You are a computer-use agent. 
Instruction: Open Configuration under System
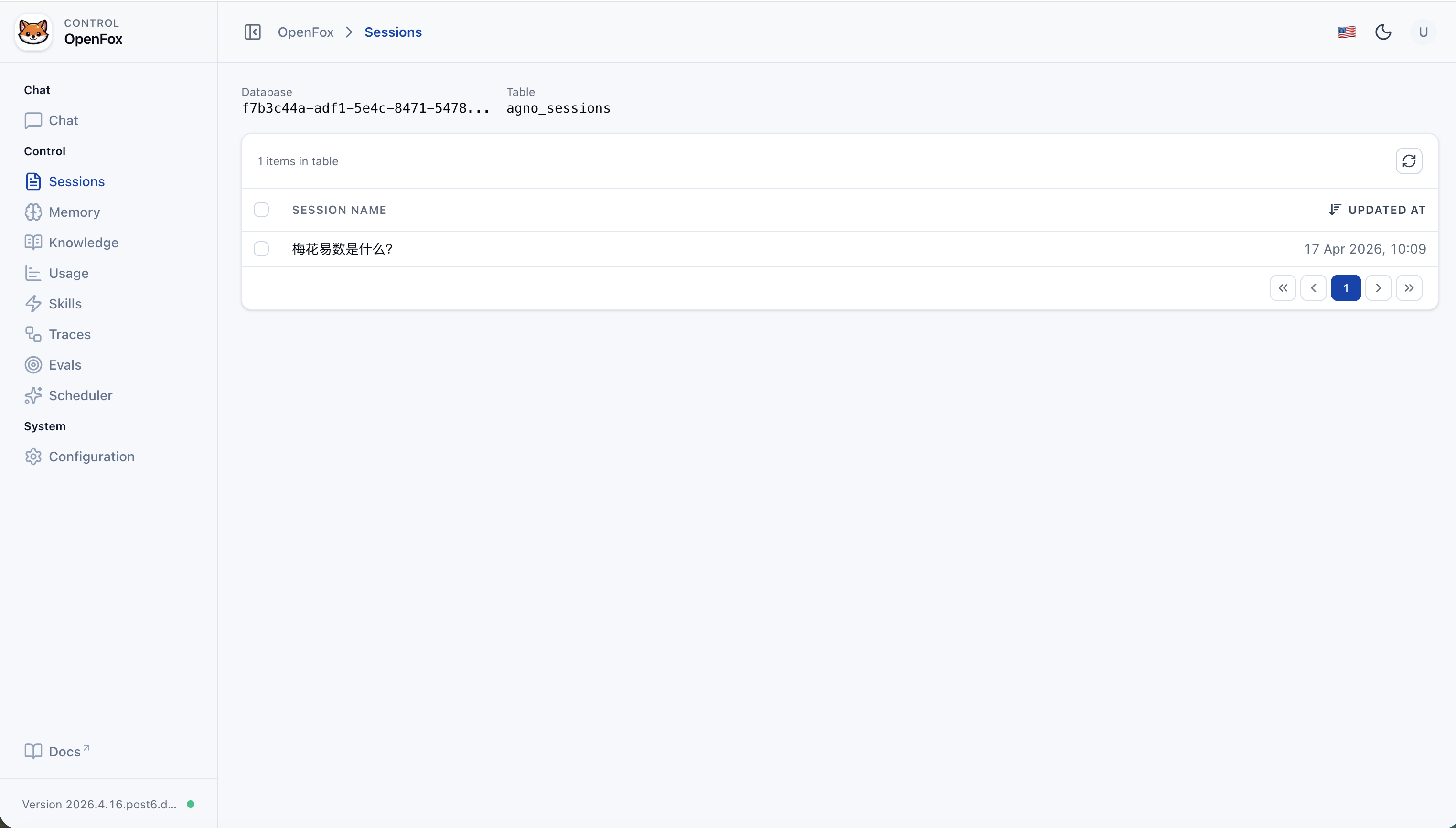click(x=92, y=456)
